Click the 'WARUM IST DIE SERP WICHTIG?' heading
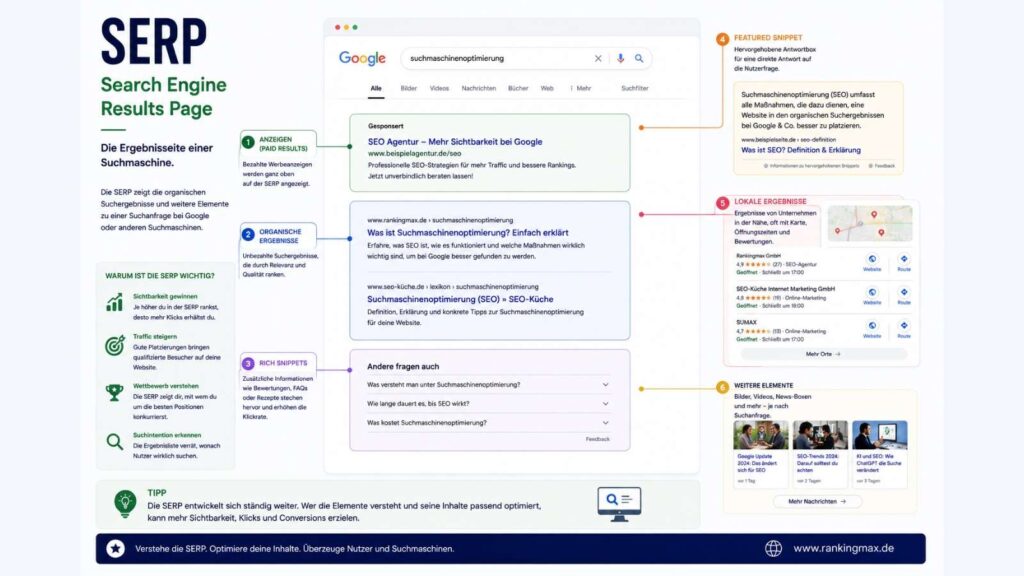This screenshot has height=576, width=1024. [160, 276]
